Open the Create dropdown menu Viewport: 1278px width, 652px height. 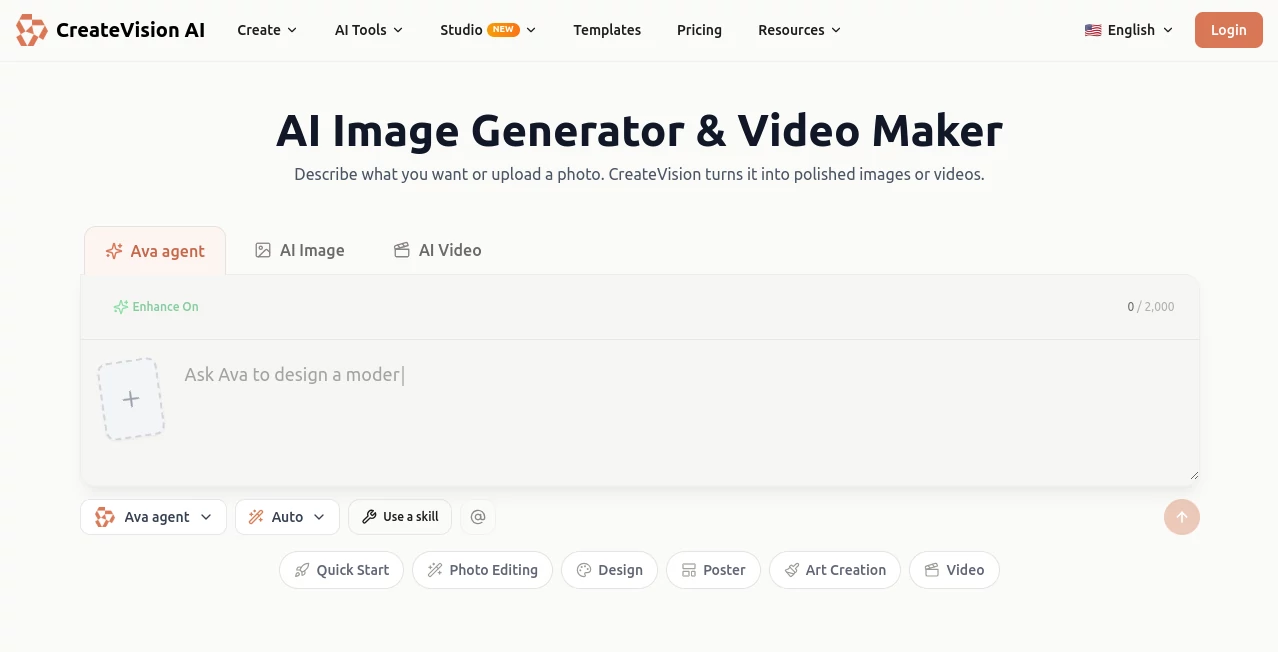[x=267, y=30]
